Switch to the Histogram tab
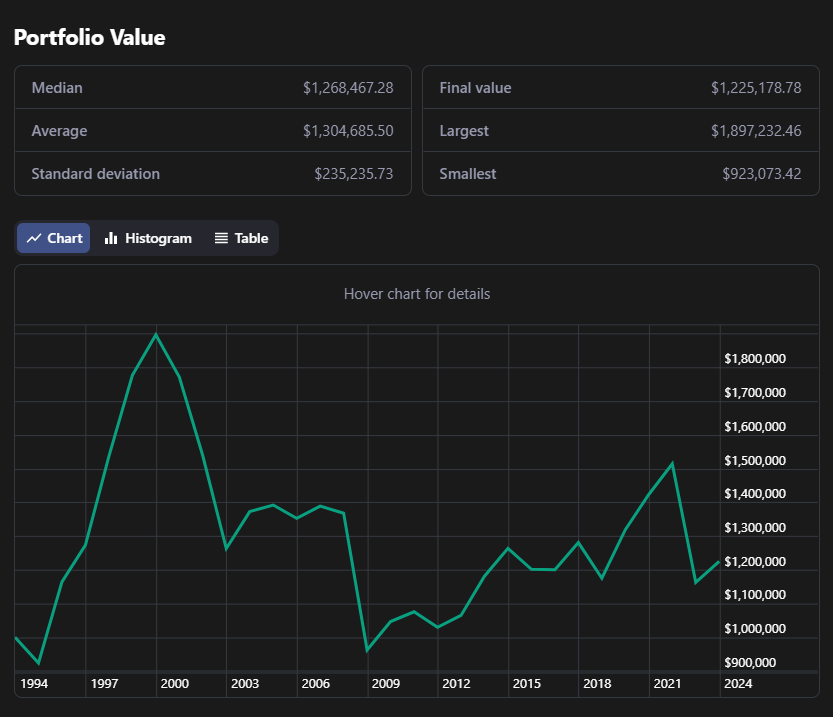This screenshot has height=717, width=833. pos(148,238)
